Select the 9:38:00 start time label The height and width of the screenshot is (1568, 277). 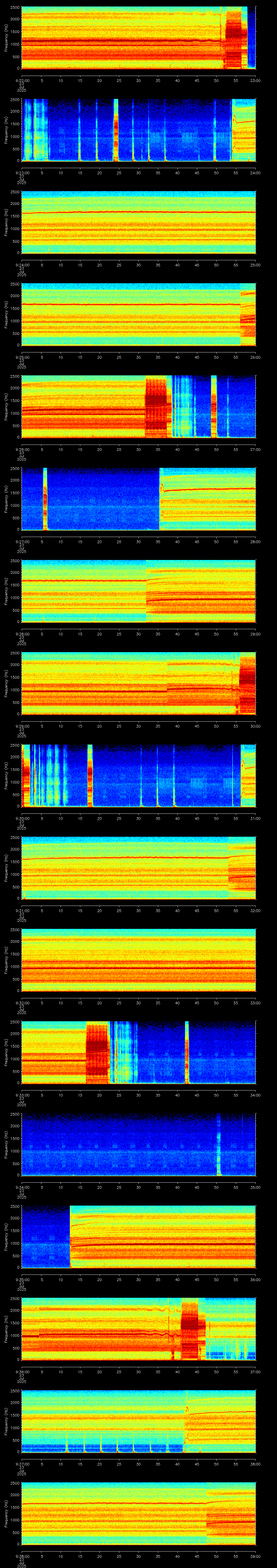click(x=22, y=1556)
